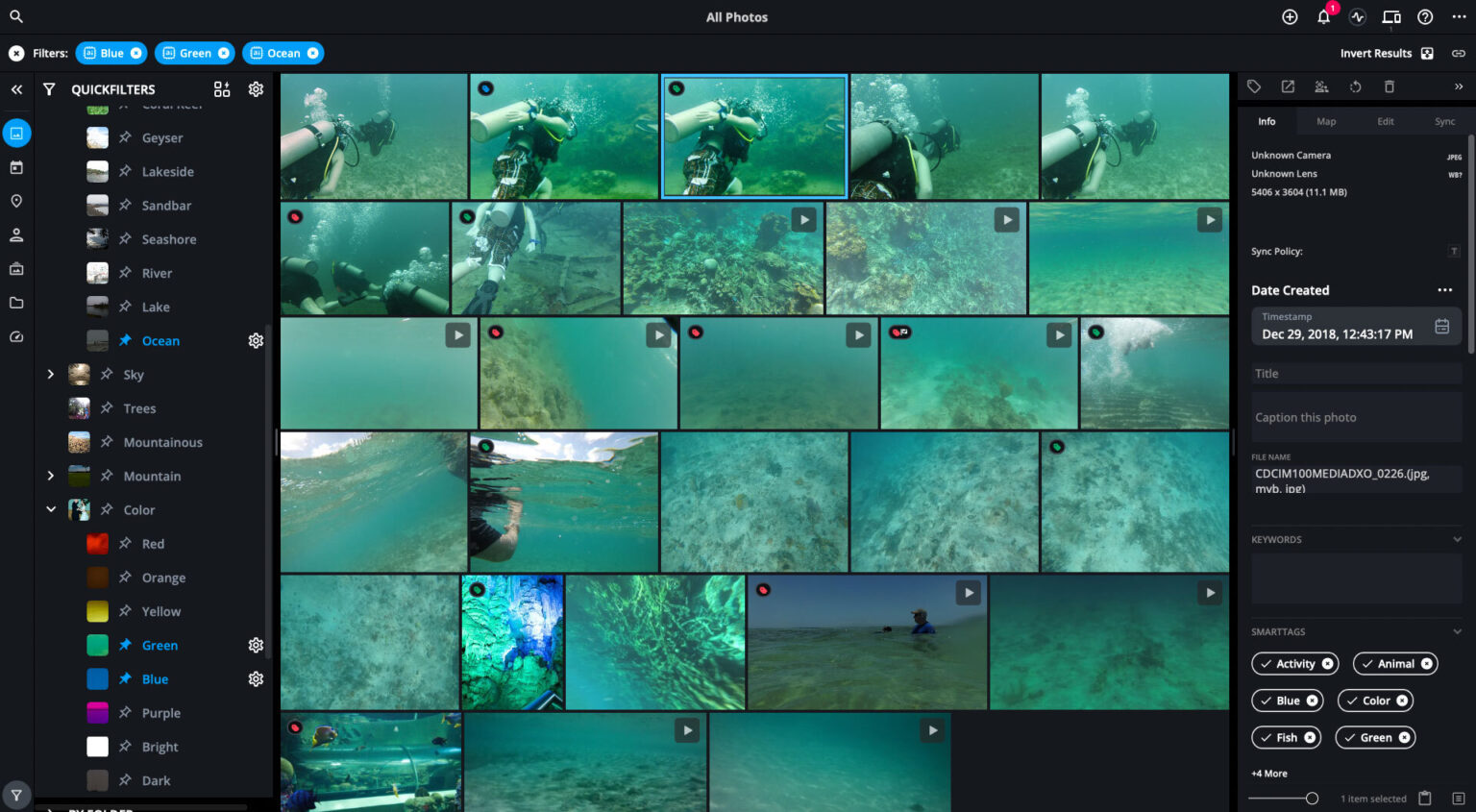This screenshot has width=1476, height=812.
Task: Switch to the Map tab in the info panel
Action: point(1325,121)
